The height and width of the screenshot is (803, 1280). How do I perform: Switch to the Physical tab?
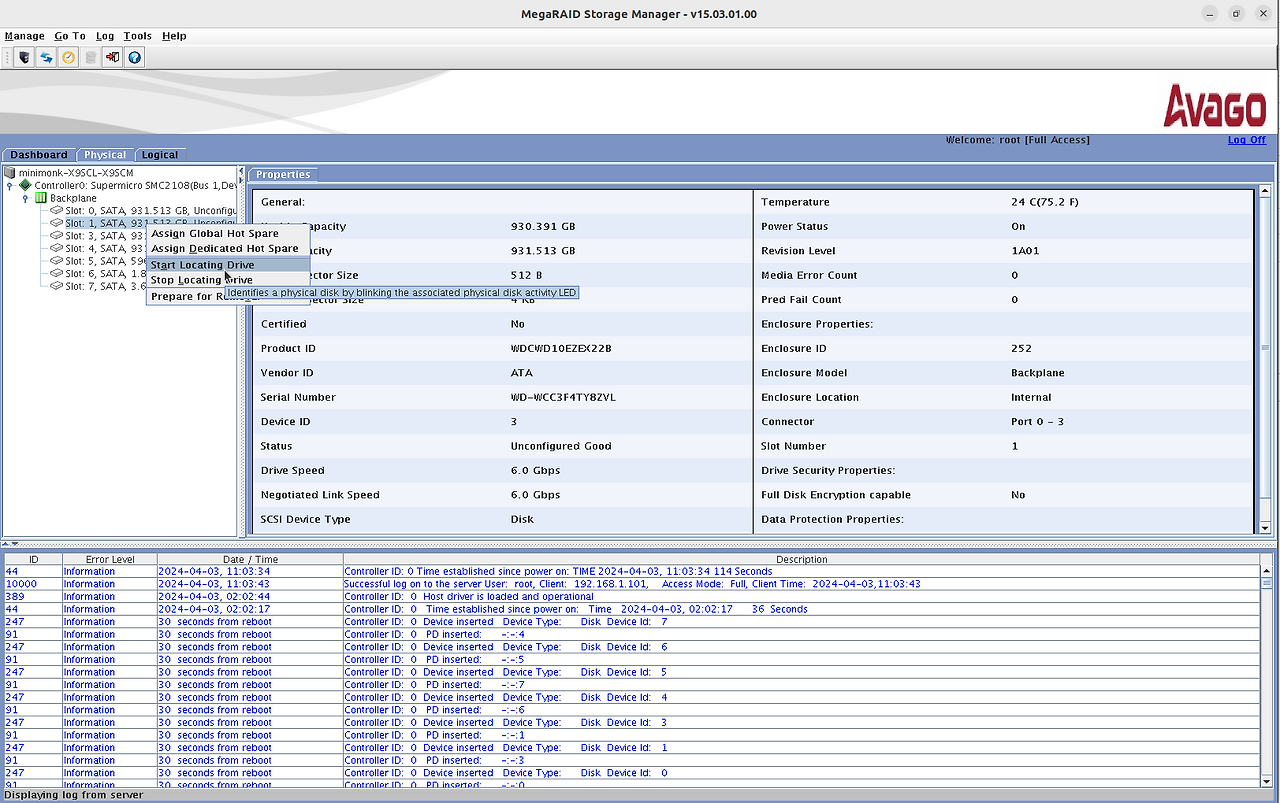[105, 155]
